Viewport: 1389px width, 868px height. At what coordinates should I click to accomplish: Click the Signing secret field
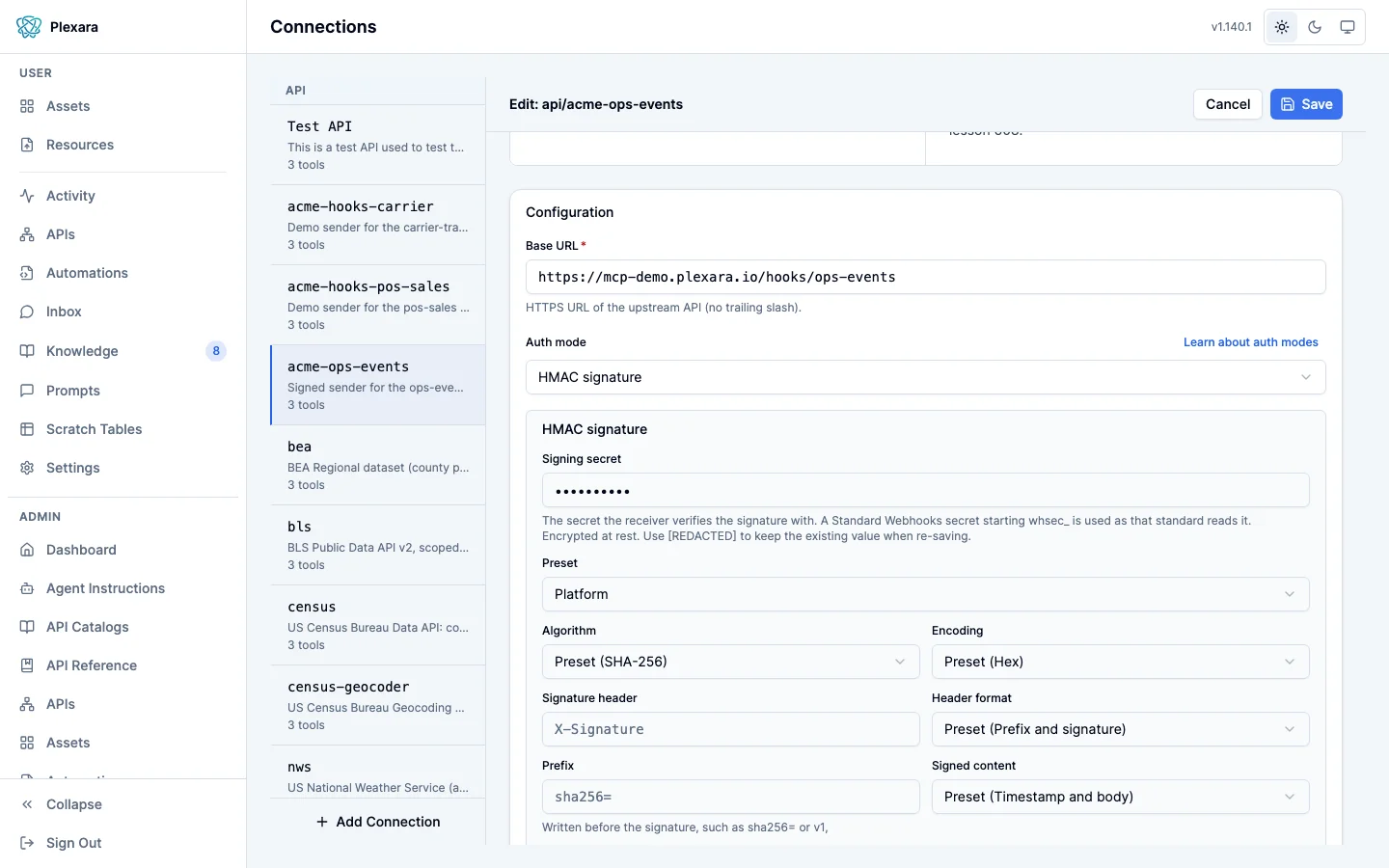click(x=926, y=490)
